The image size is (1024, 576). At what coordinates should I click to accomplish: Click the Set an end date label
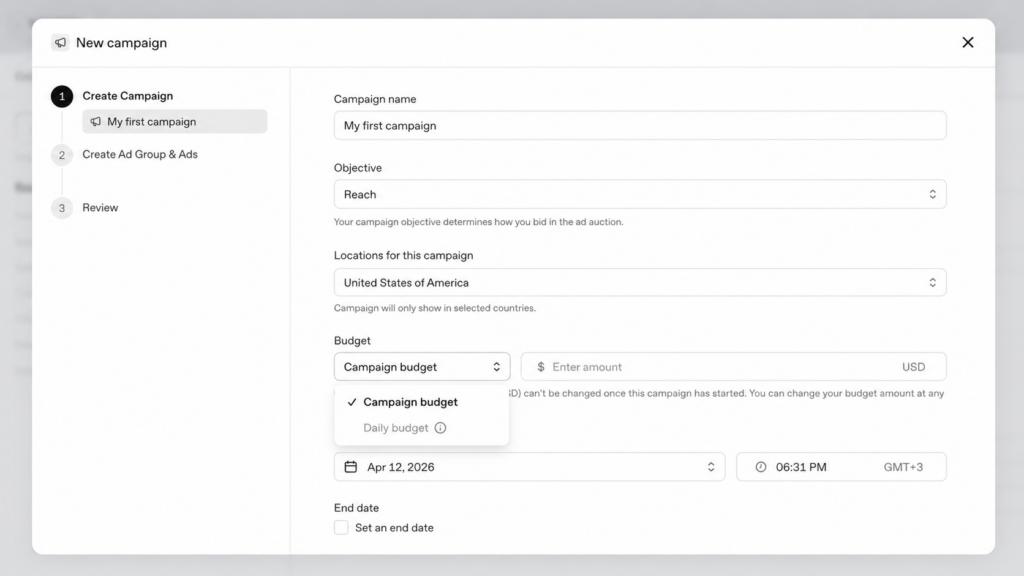point(394,528)
